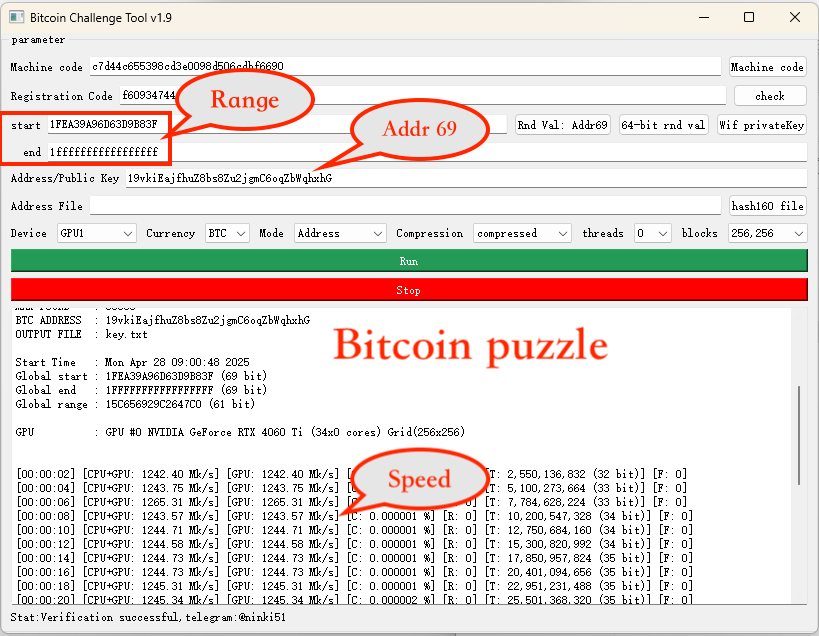Generate Rnd Val: Addr69
Screen dimensions: 819x636
coord(563,125)
